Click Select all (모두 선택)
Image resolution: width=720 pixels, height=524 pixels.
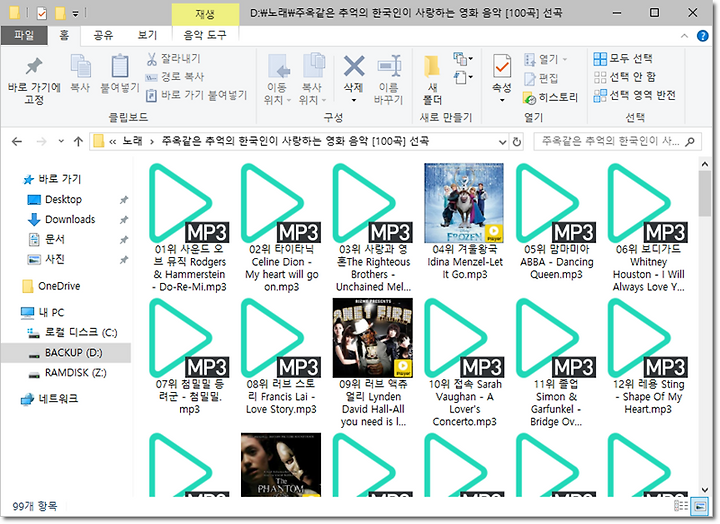[623, 58]
